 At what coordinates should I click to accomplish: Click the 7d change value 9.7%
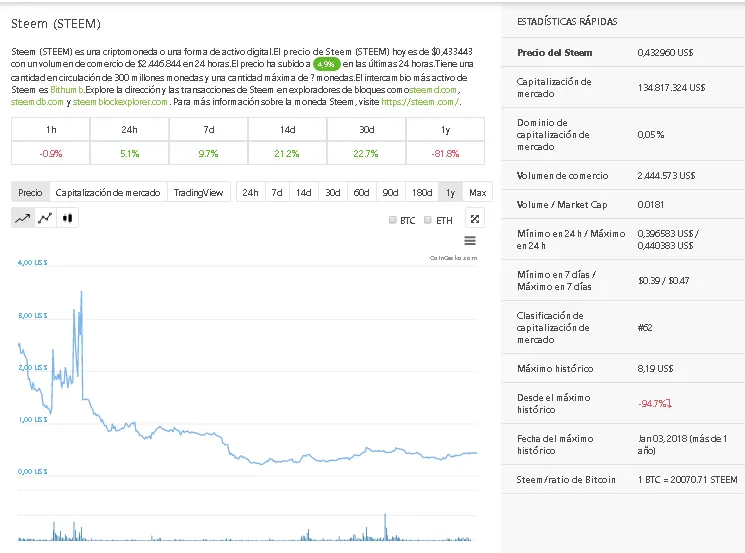[x=208, y=153]
